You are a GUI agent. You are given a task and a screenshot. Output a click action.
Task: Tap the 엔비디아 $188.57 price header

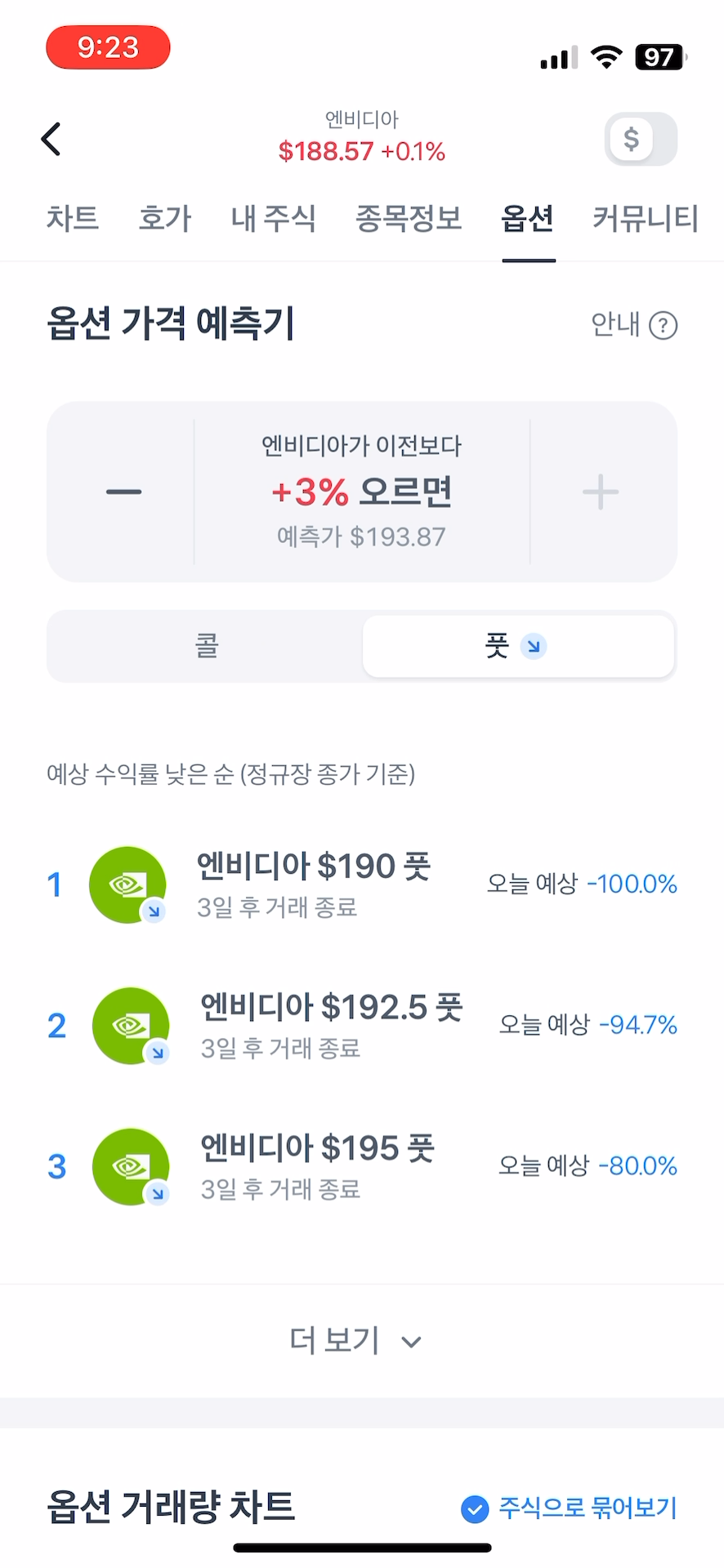[361, 138]
